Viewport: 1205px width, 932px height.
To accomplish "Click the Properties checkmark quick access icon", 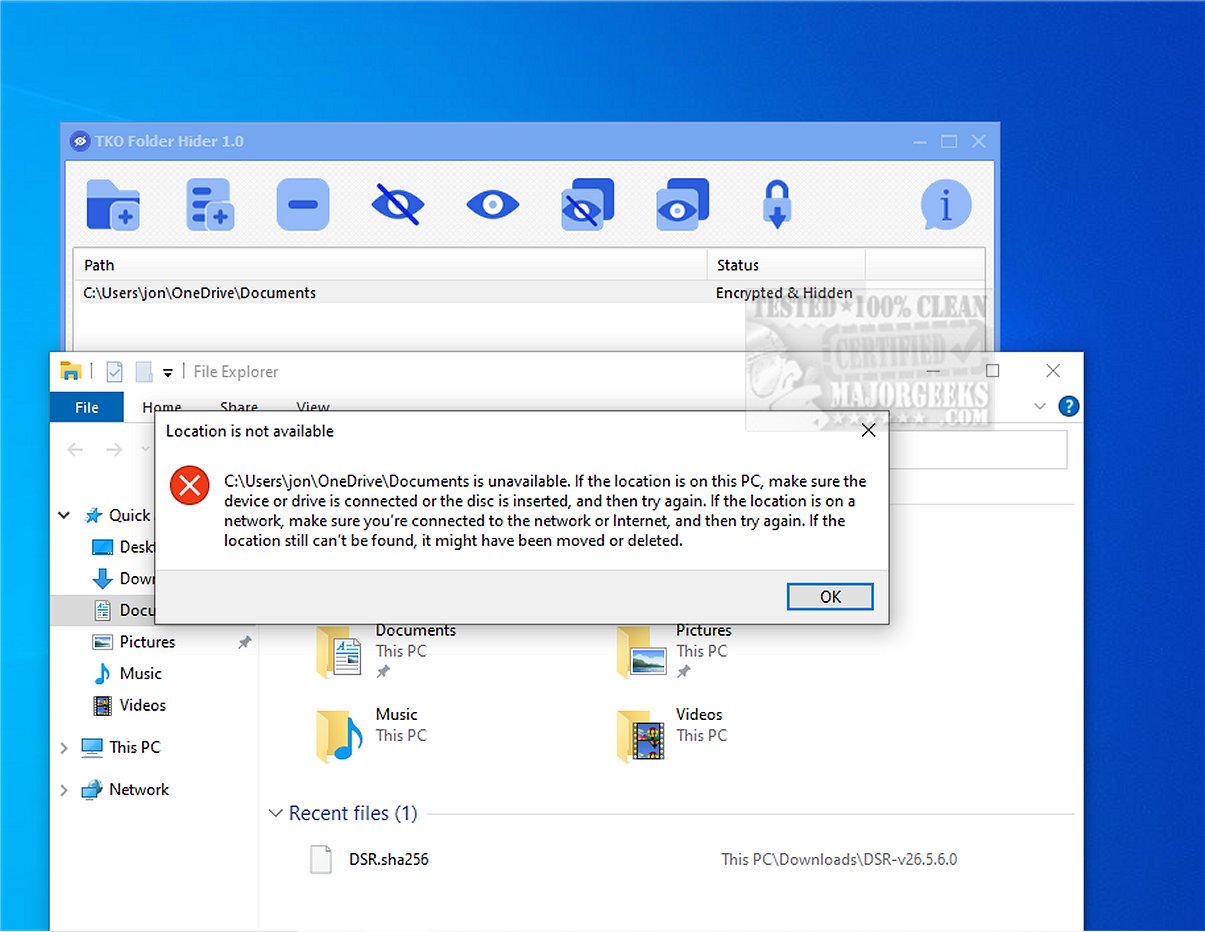I will coord(114,371).
